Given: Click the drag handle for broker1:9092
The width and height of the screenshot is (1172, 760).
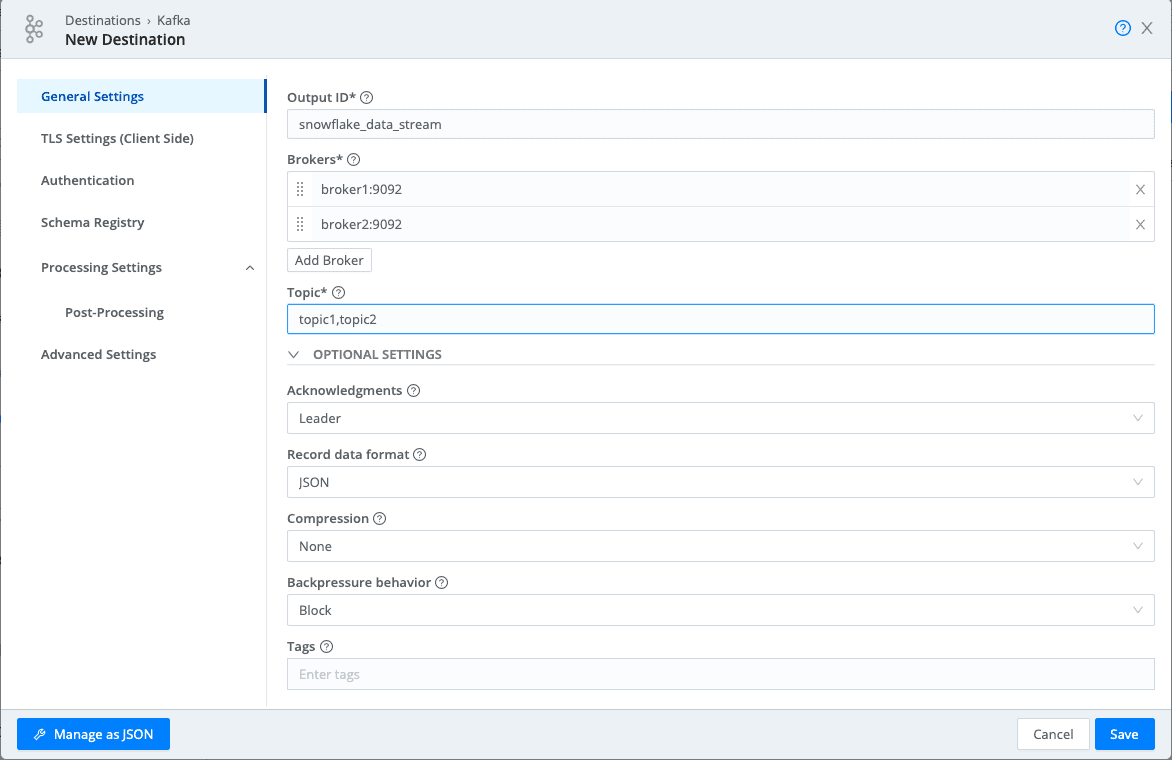Looking at the screenshot, I should pos(300,190).
